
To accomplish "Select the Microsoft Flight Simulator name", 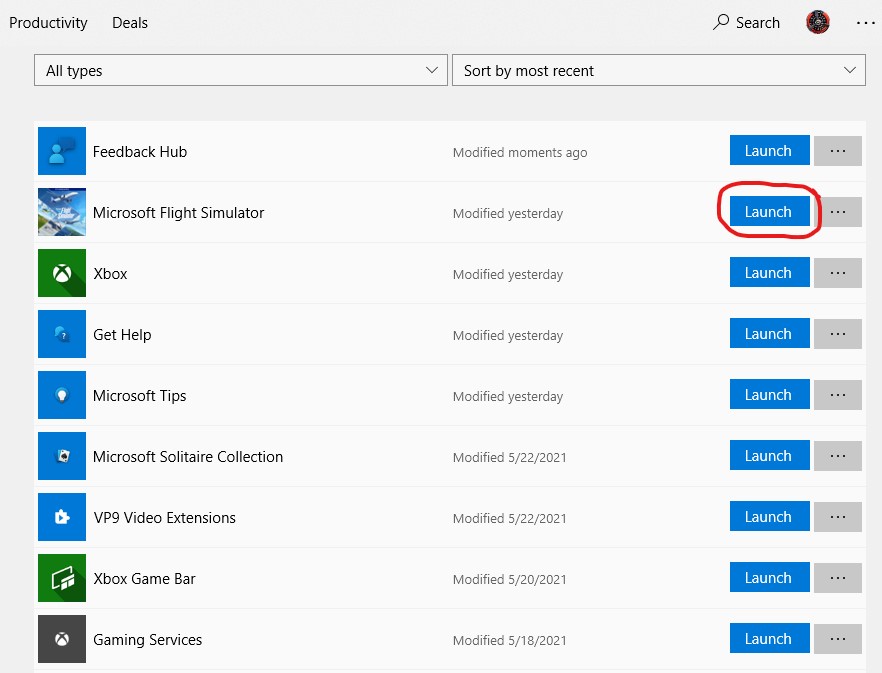I will tap(178, 213).
